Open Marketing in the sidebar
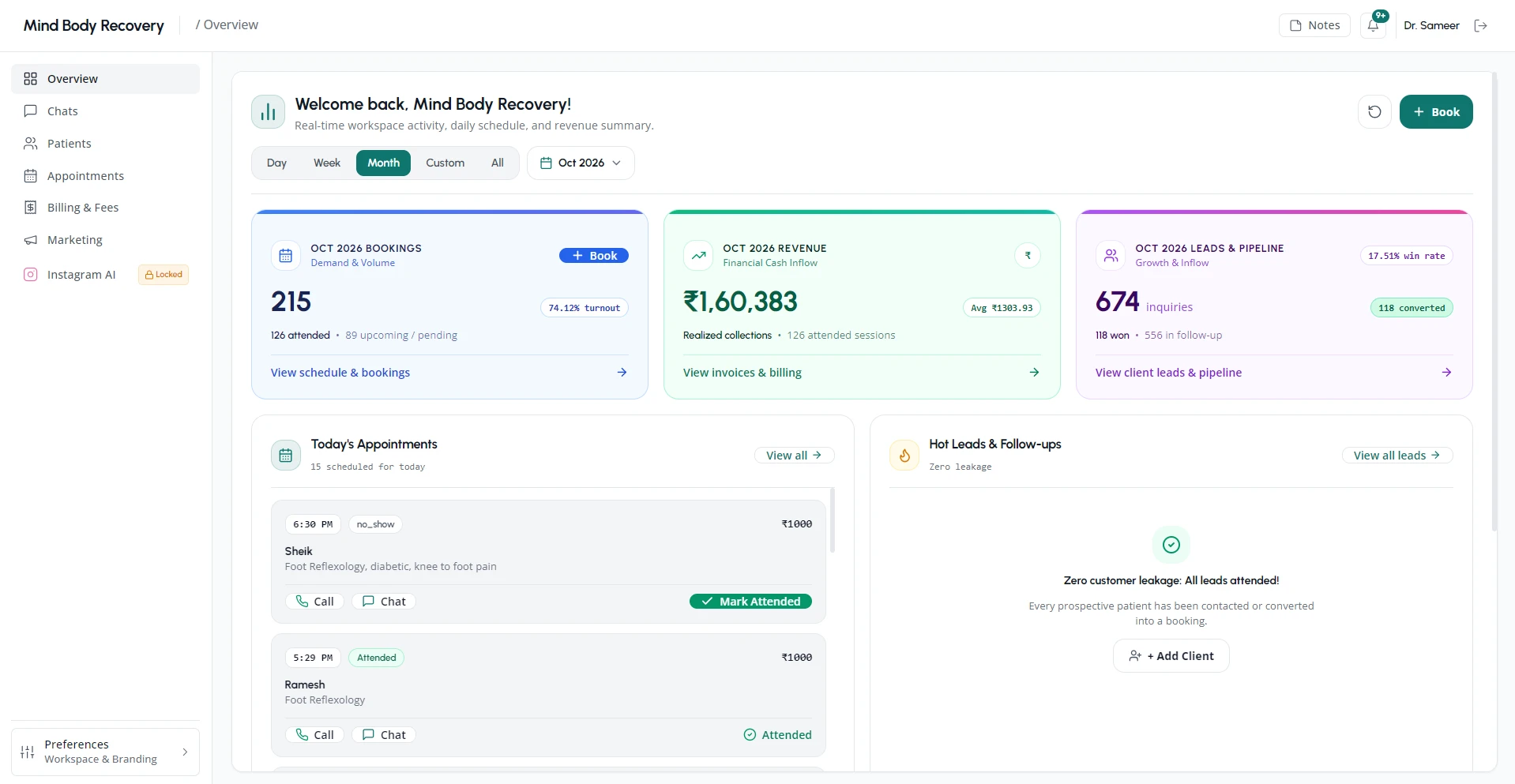Screen dimensions: 1515x784 (105, 240)
